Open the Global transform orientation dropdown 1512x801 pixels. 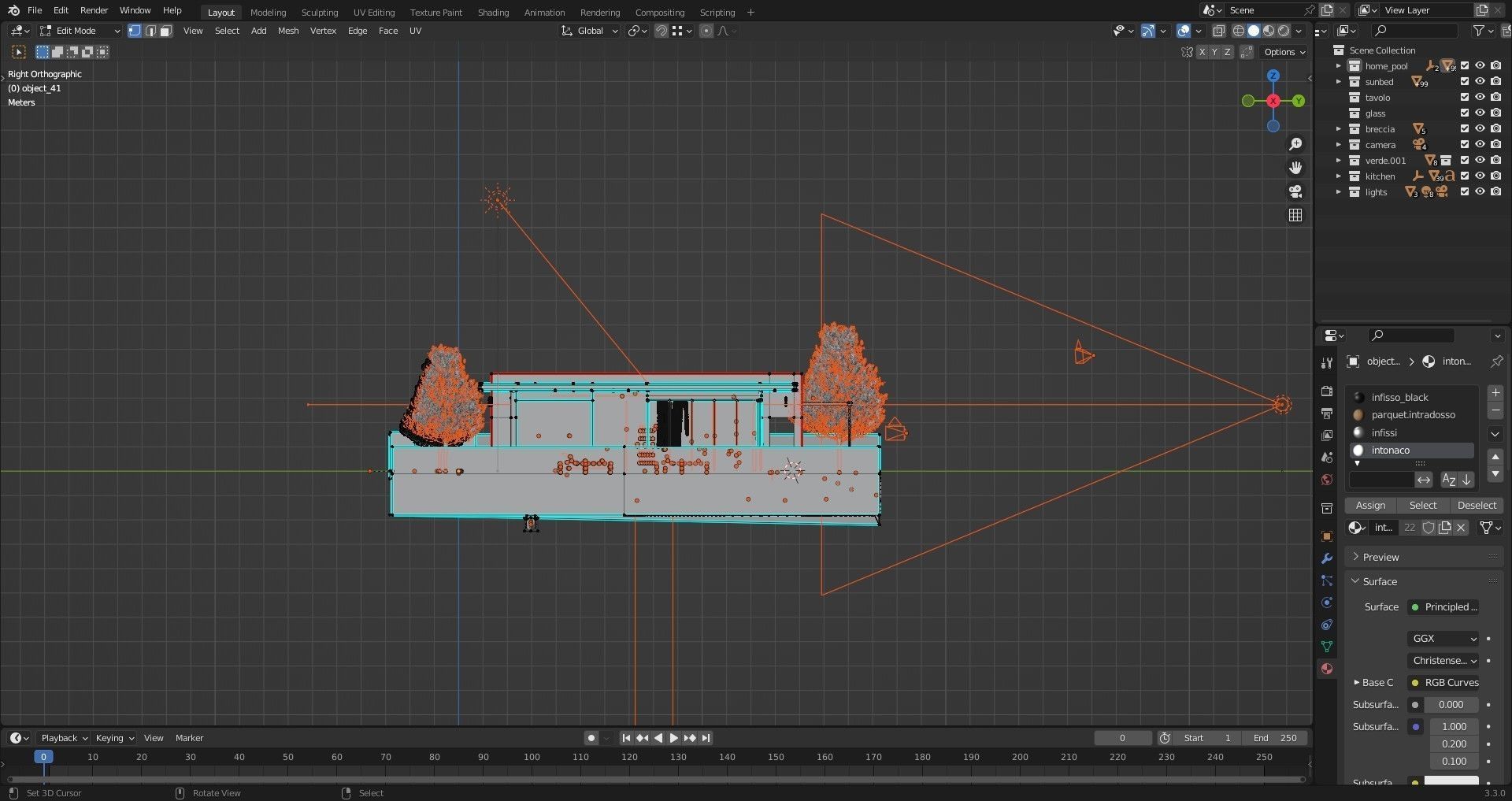(x=589, y=31)
